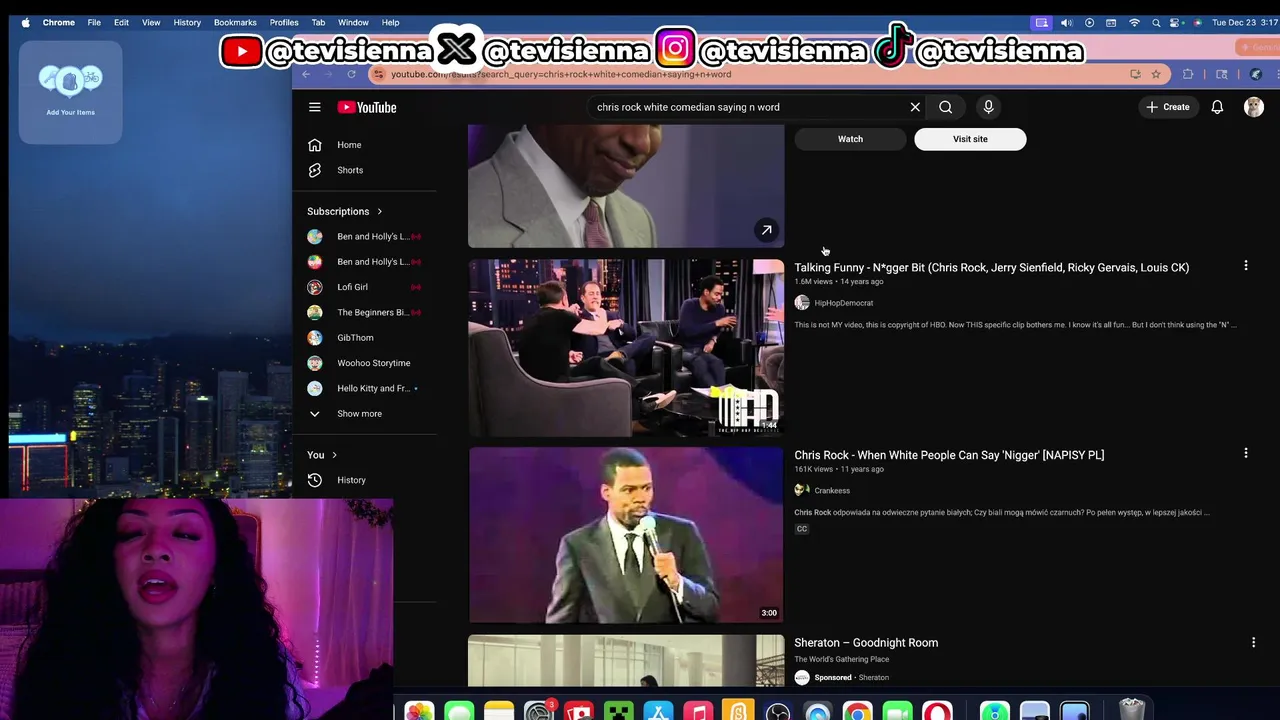
Task: Open Spotlight search in the menu bar
Action: pos(1156,22)
